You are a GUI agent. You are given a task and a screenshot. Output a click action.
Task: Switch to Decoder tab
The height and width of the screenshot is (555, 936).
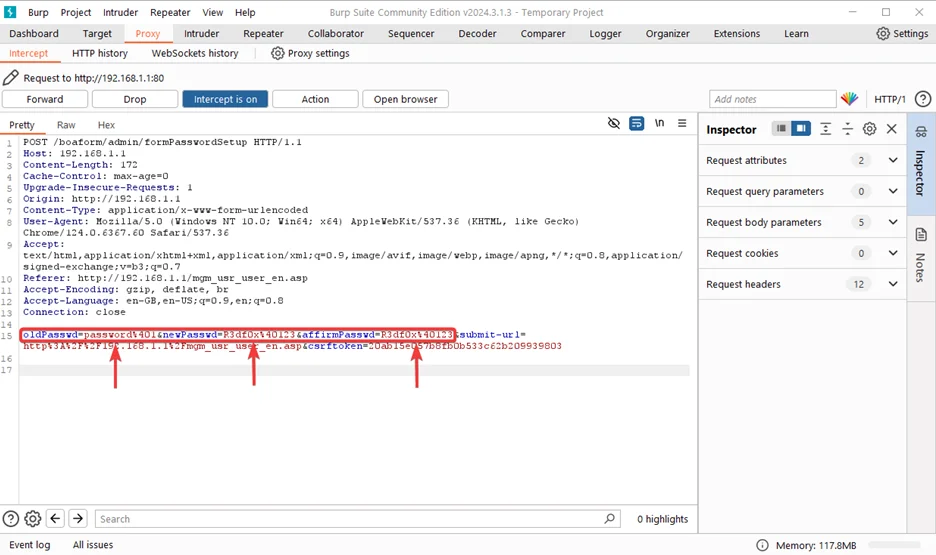[477, 33]
